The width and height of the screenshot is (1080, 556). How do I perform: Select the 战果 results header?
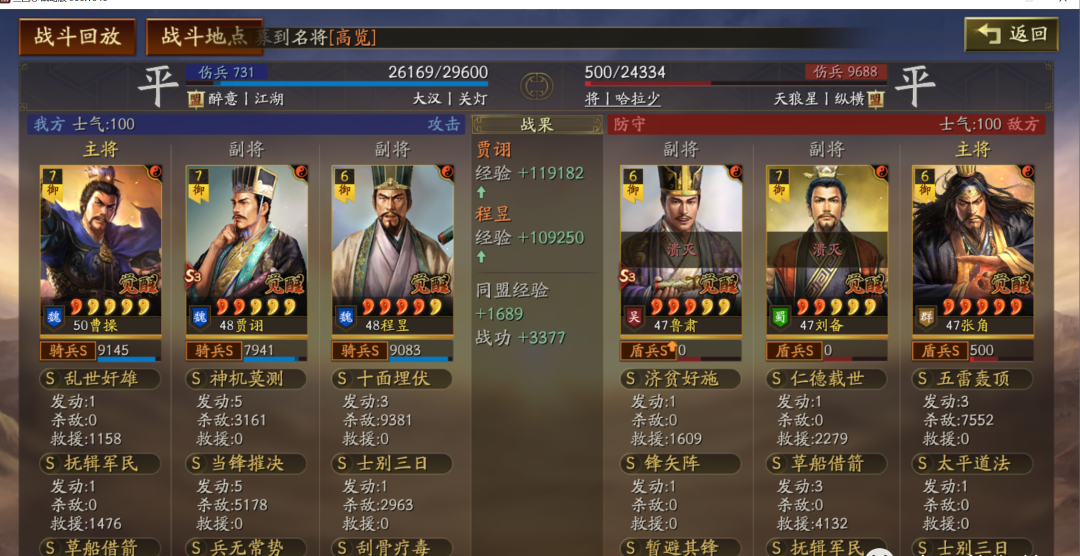click(537, 124)
